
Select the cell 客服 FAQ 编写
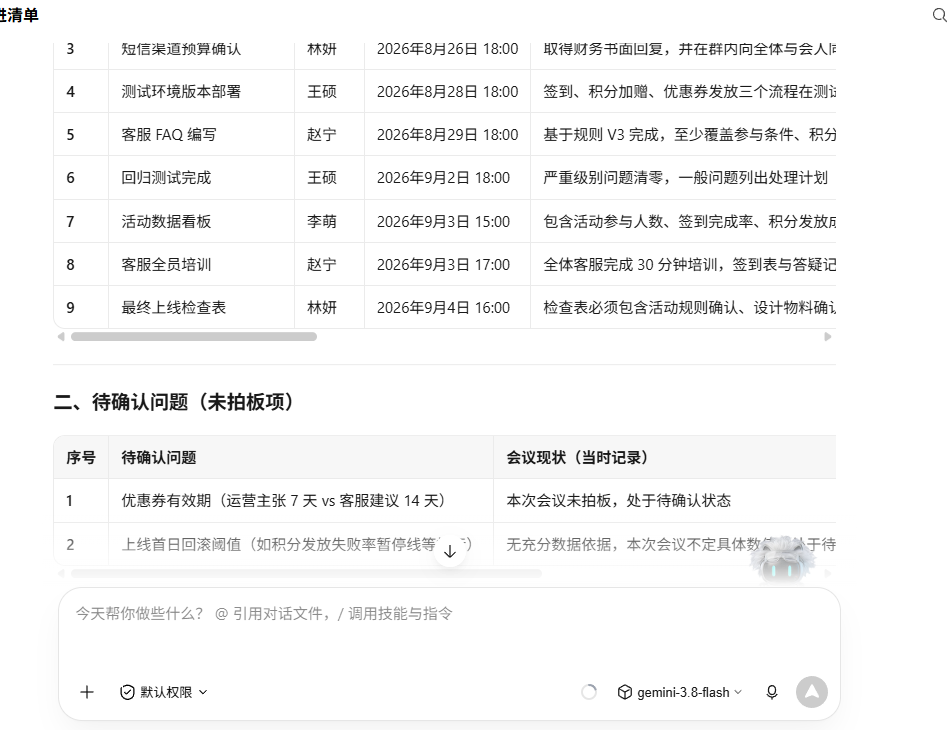point(169,135)
